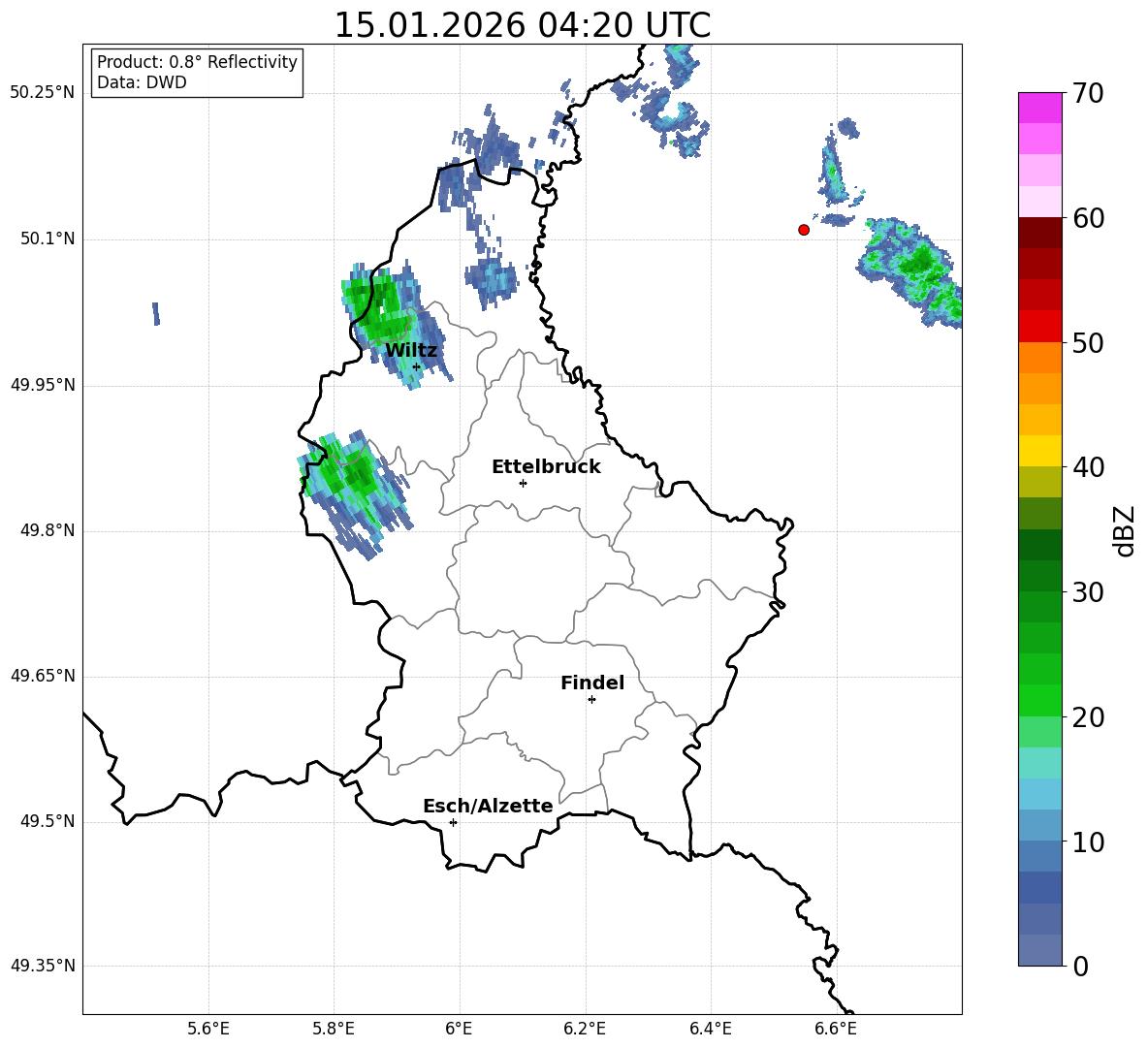
Task: Click the bright red colorbar segment near 50
Action: (x=1039, y=327)
